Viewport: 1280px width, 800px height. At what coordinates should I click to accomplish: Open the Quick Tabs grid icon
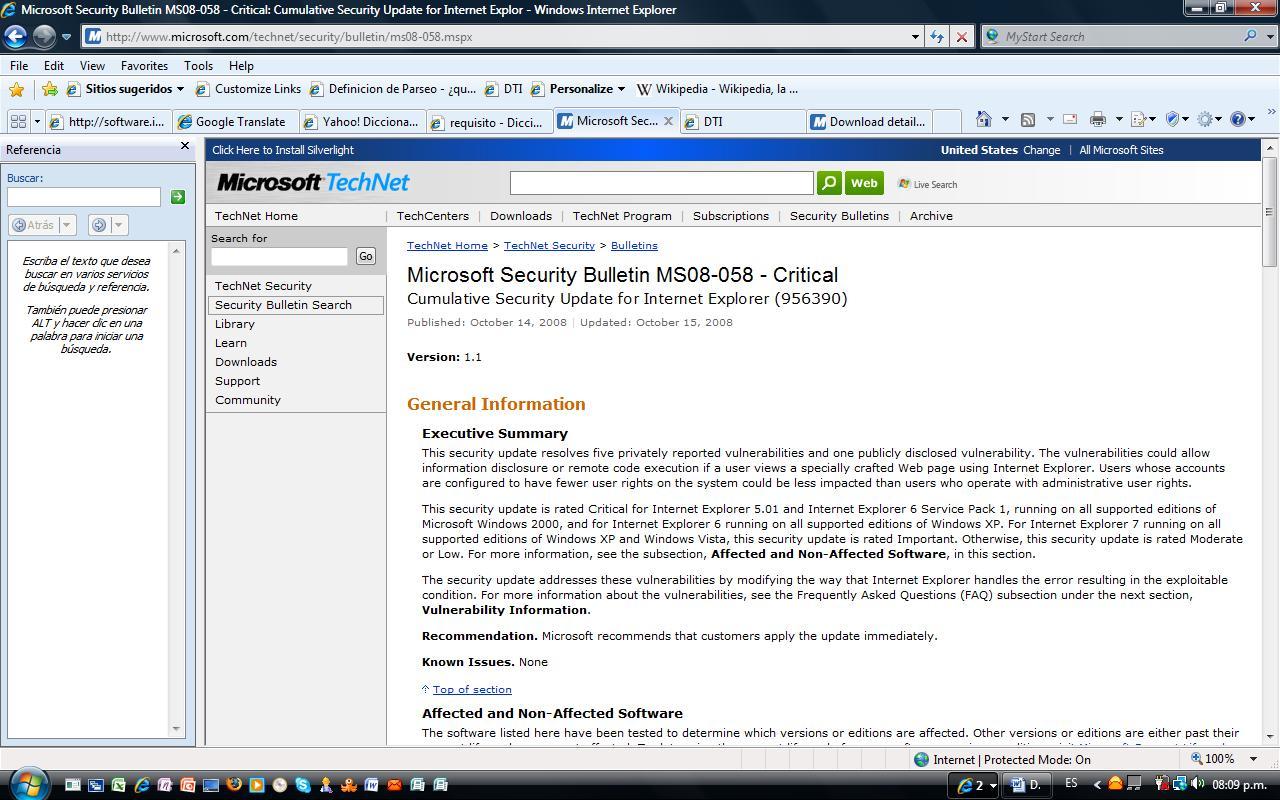coord(18,121)
